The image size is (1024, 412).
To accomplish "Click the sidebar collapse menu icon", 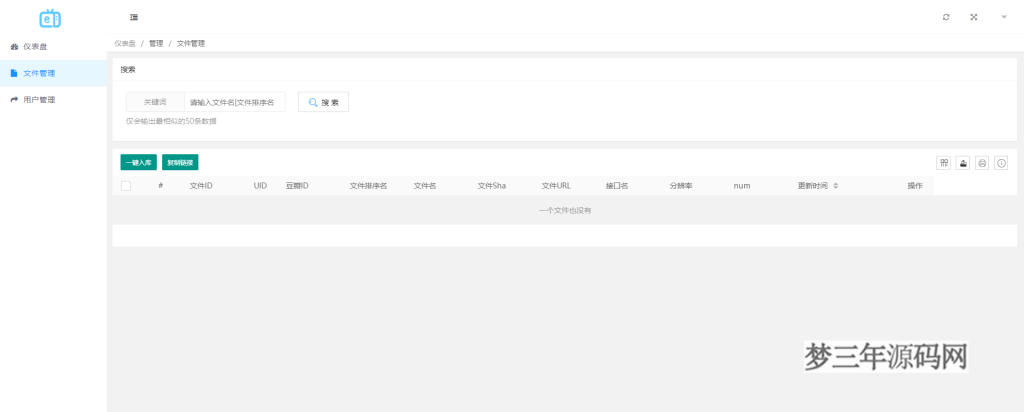I will pos(134,17).
